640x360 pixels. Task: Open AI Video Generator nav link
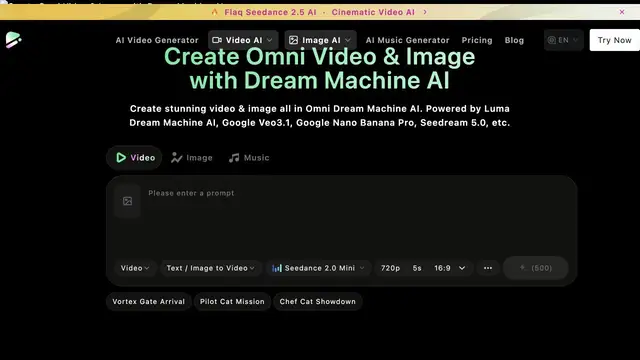click(x=157, y=40)
